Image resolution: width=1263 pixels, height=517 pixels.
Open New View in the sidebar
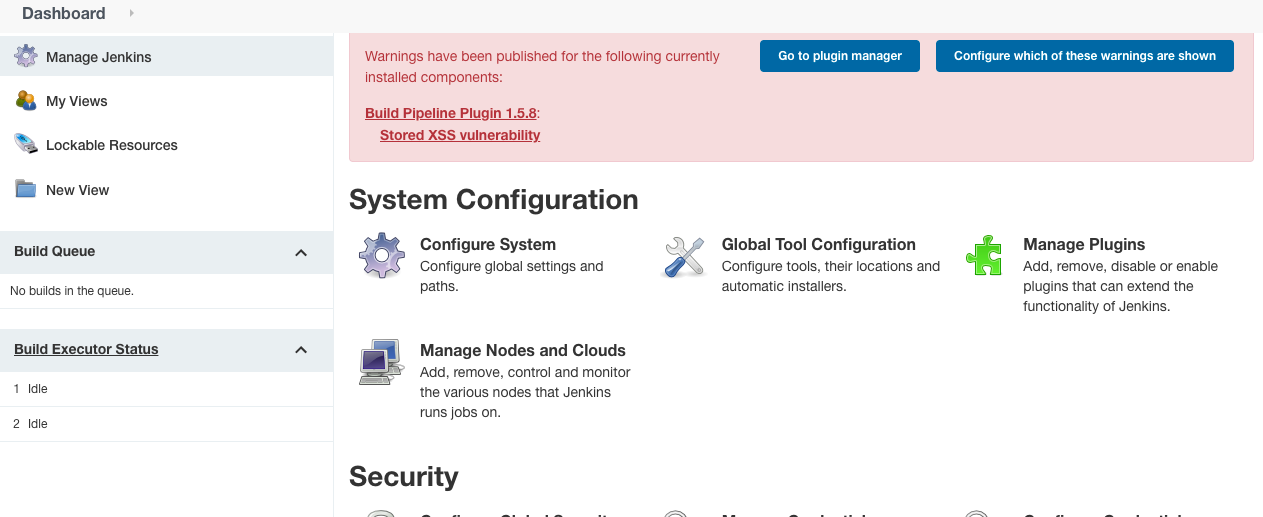(78, 190)
